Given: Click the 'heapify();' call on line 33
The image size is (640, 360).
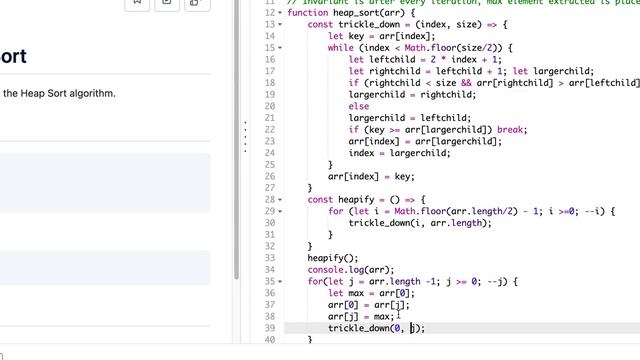Looking at the screenshot, I should [333, 258].
